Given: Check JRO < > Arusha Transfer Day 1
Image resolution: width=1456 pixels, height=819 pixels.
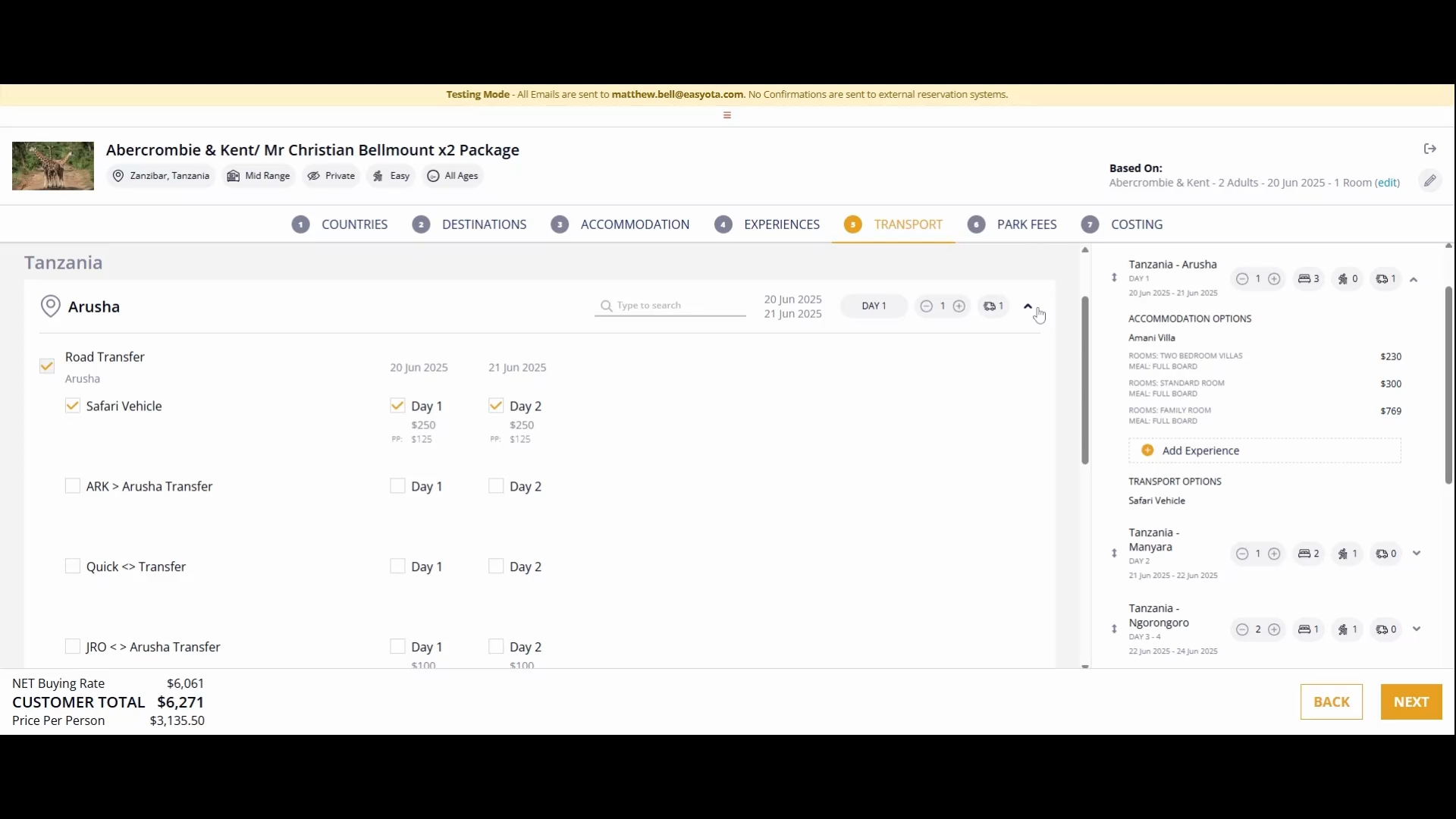Looking at the screenshot, I should click(x=397, y=647).
